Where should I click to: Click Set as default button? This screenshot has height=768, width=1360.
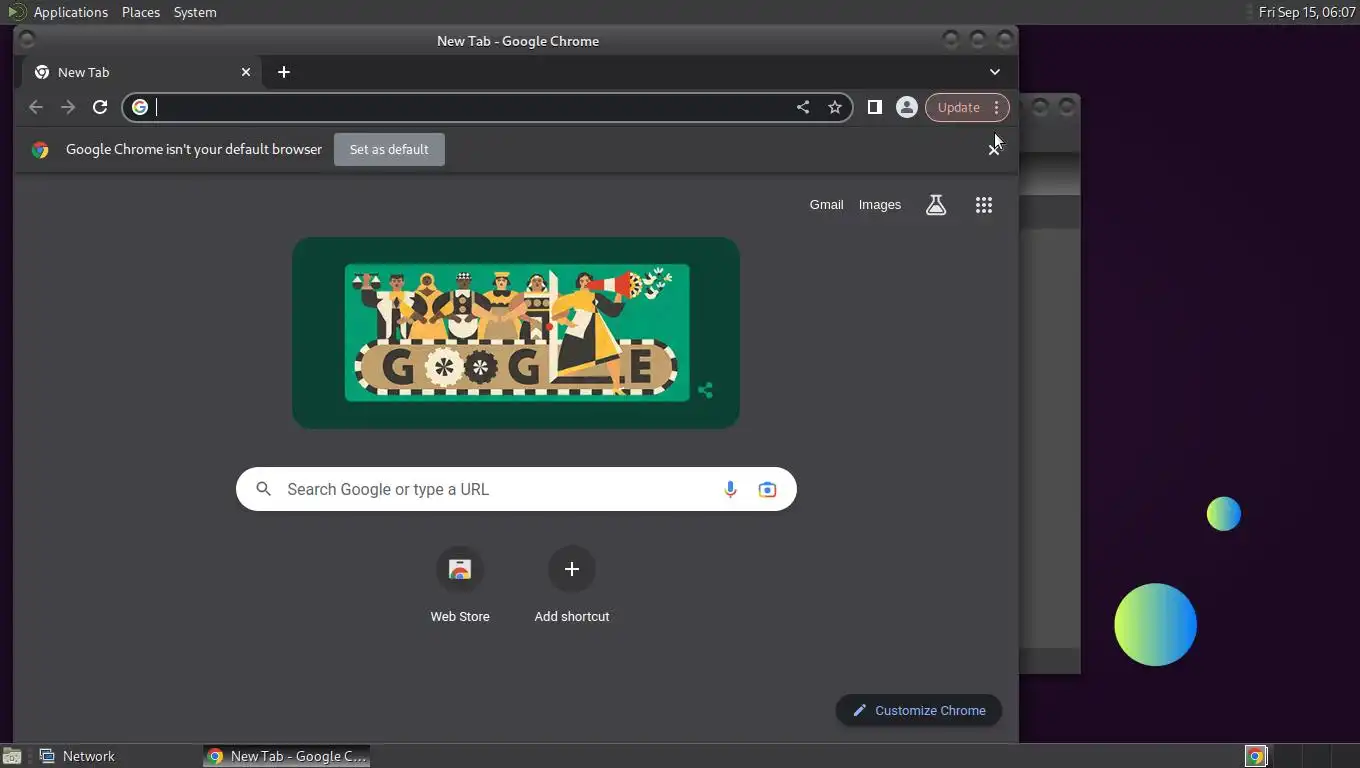[x=389, y=149]
